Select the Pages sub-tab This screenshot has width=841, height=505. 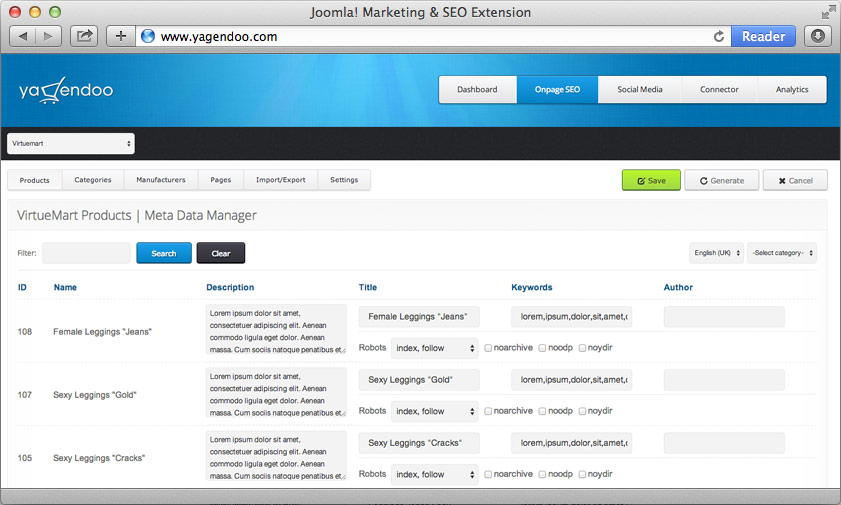tap(220, 180)
